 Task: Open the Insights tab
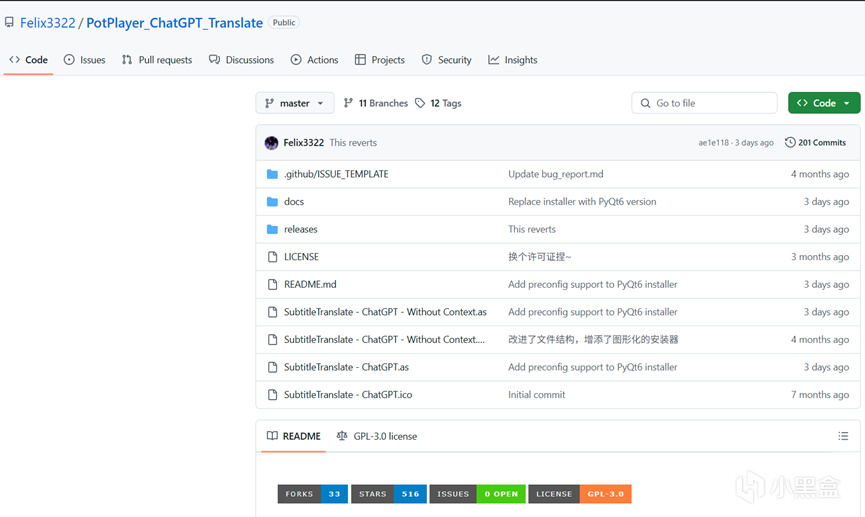tap(512, 60)
